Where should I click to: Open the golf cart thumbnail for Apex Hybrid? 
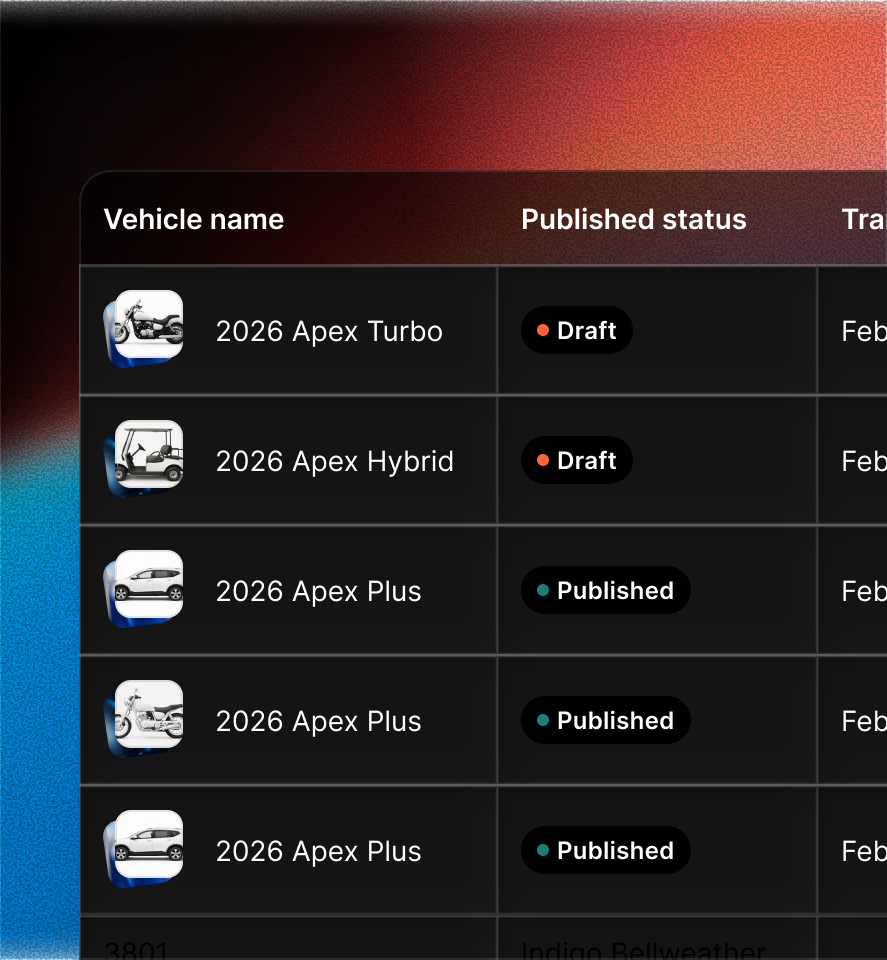tap(148, 455)
